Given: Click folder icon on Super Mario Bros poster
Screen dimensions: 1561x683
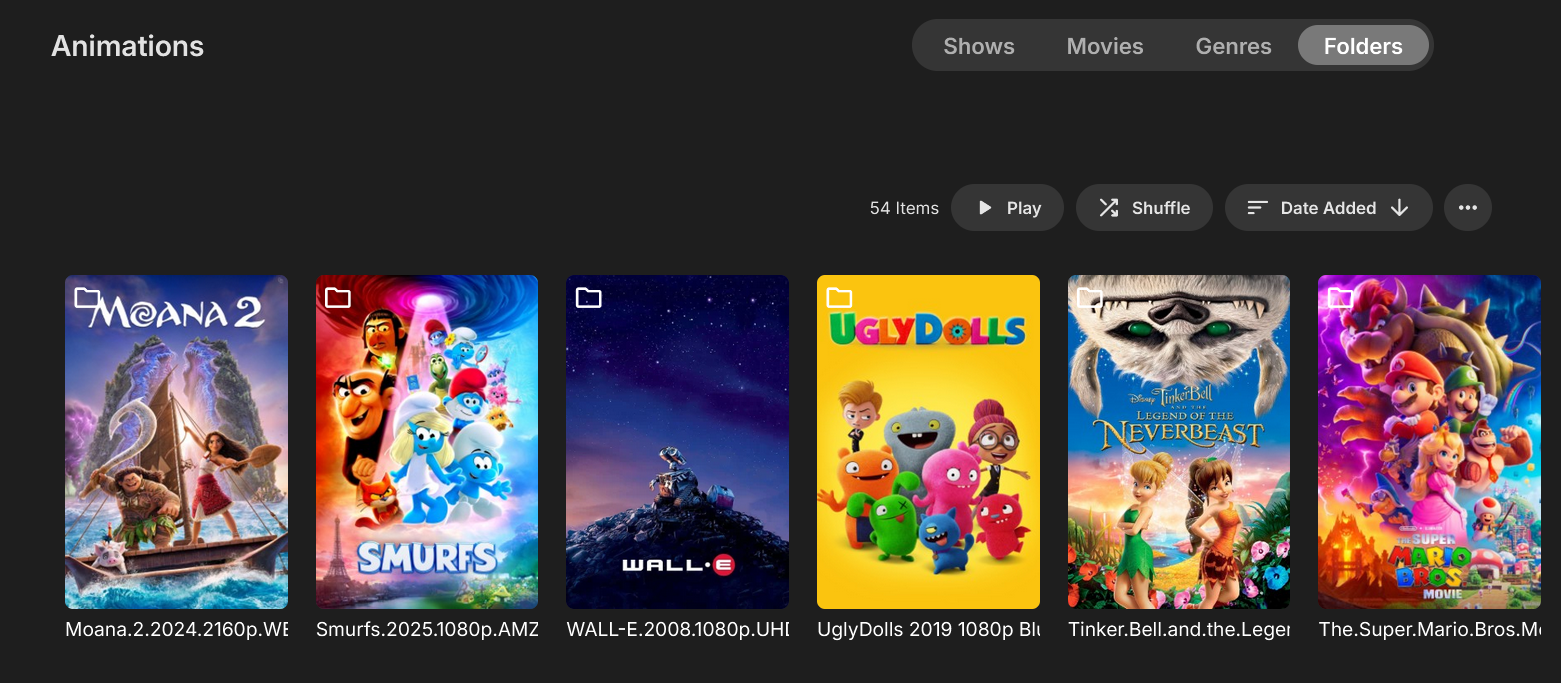Looking at the screenshot, I should coord(1340,297).
